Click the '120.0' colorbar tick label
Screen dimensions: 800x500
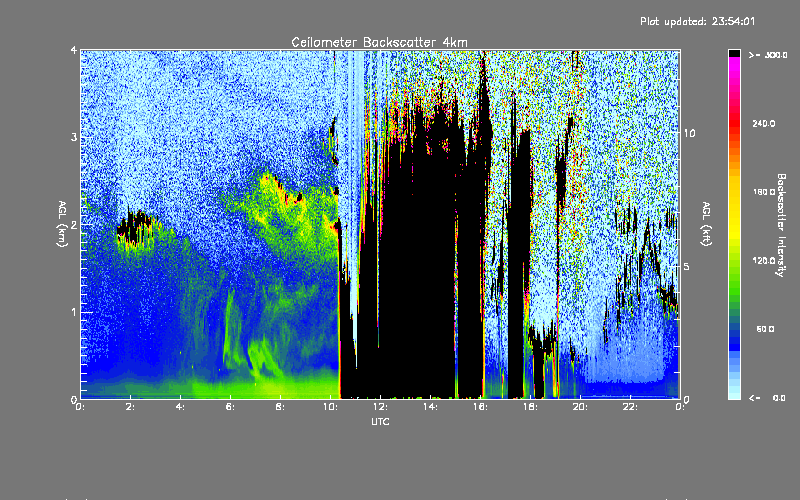pos(764,261)
